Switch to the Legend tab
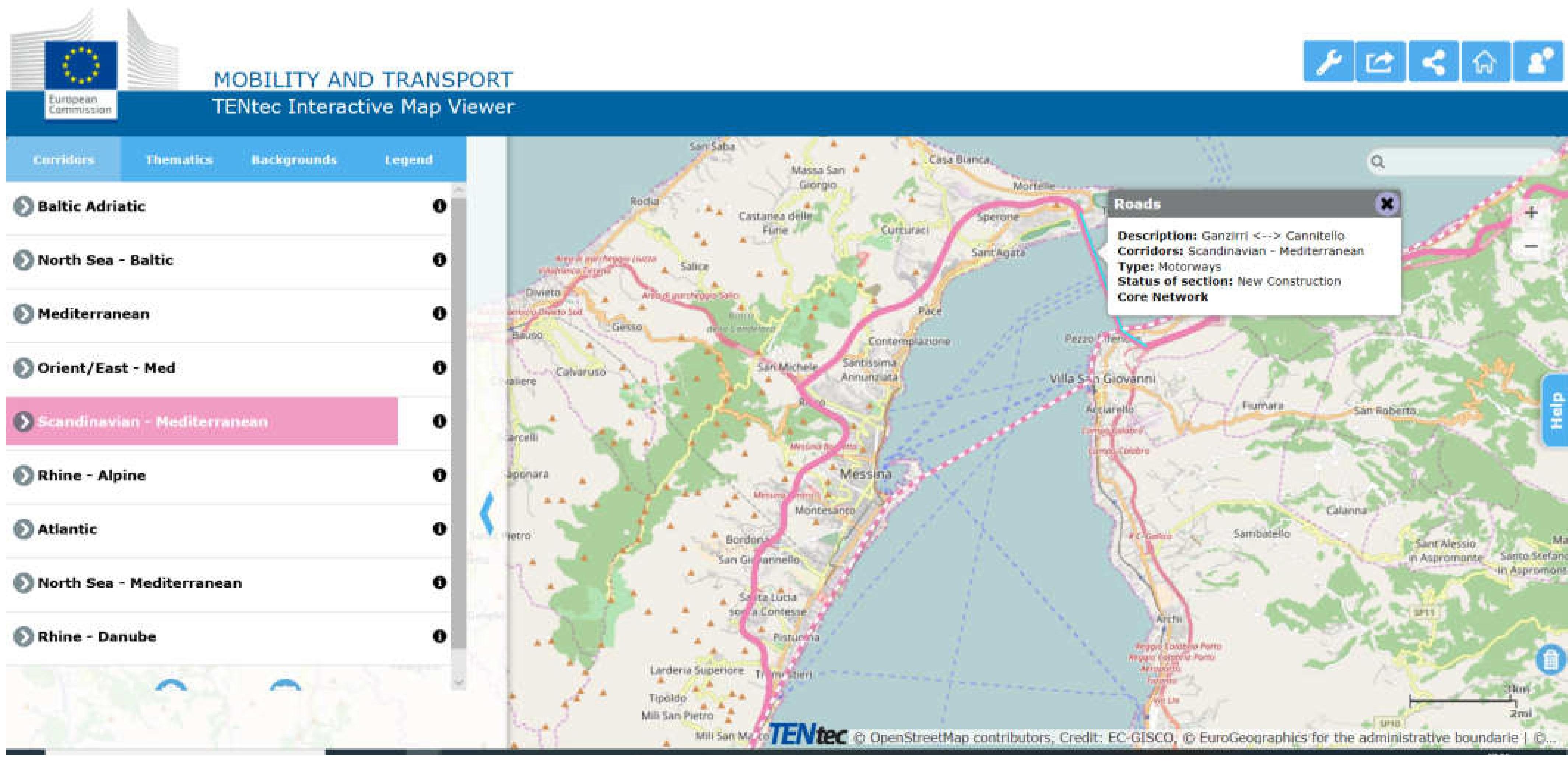Screen dimensions: 1568x761 pos(408,159)
